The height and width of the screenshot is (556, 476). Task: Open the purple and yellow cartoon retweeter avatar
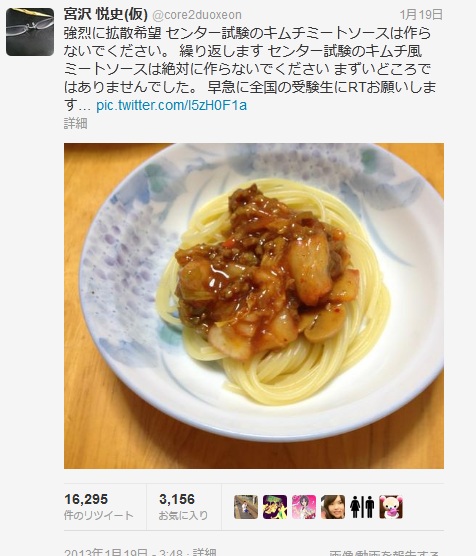pyautogui.click(x=275, y=507)
